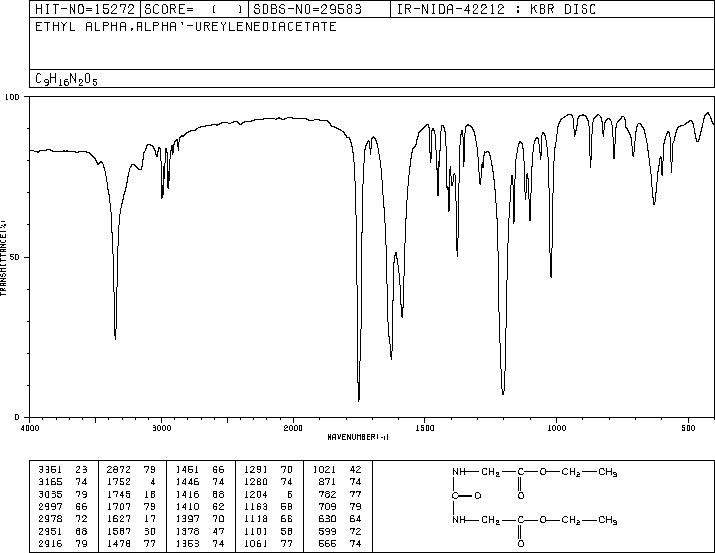Click the deepest carbonyl peak near 1750
Viewport: 715px width, 553px height.
(359, 399)
